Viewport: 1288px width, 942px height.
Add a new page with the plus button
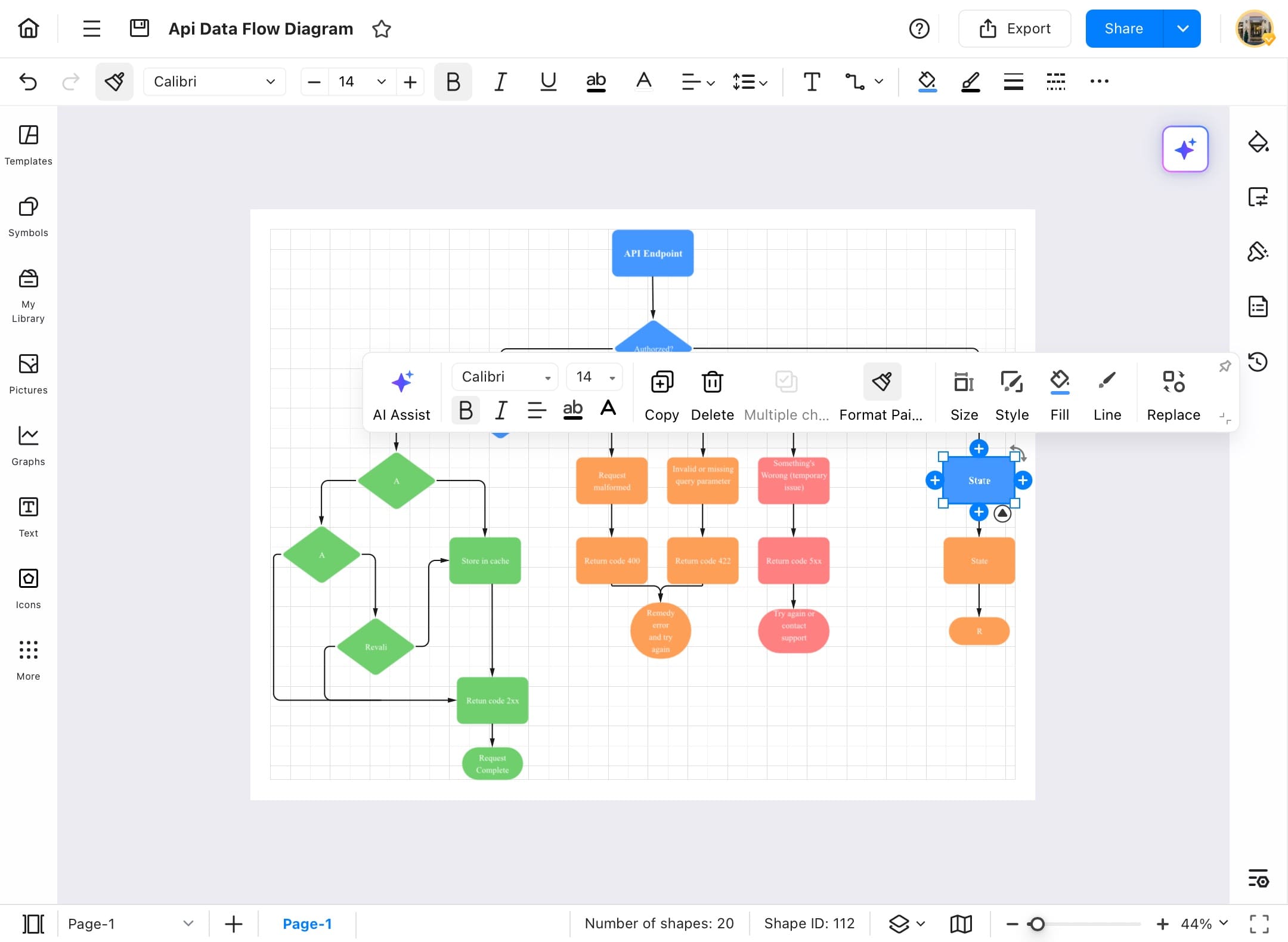pos(233,924)
